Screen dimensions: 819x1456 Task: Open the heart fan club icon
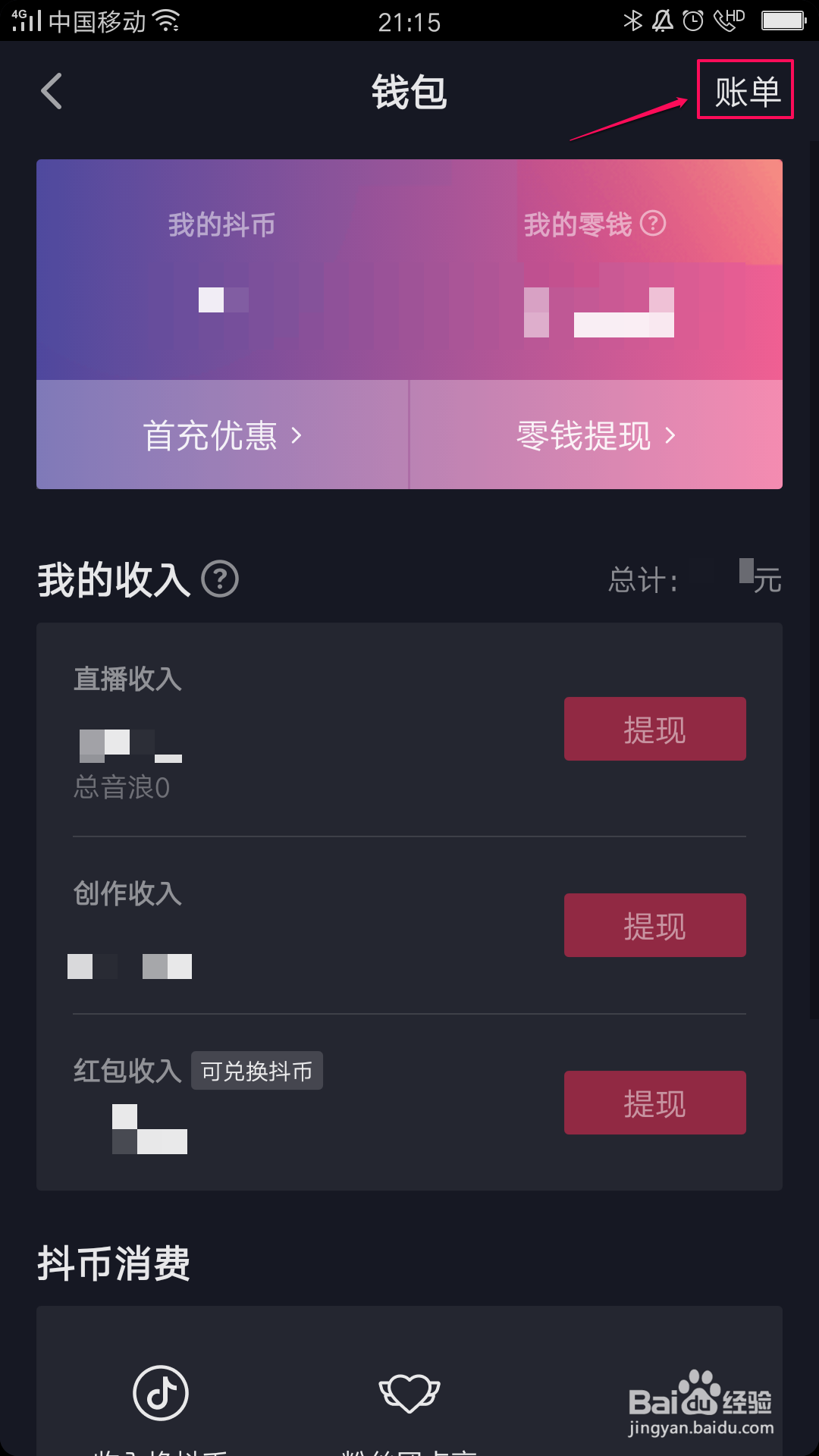click(409, 1393)
